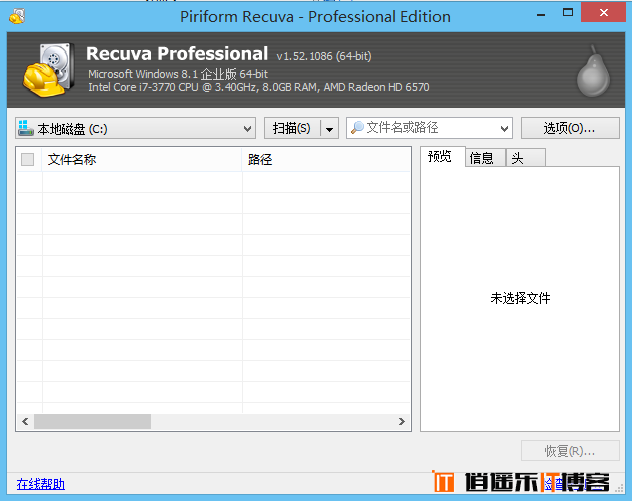Click the scroll left arrow of file list
This screenshot has height=501, width=632.
[x=25, y=422]
